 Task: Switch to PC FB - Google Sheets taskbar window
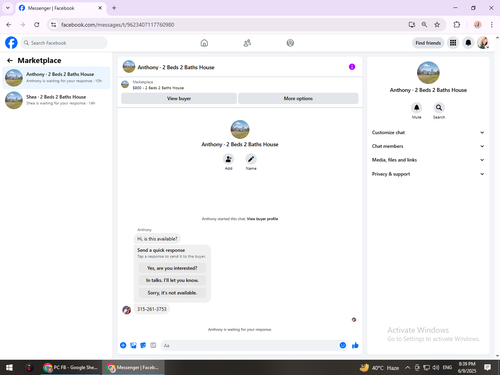pyautogui.click(x=71, y=367)
